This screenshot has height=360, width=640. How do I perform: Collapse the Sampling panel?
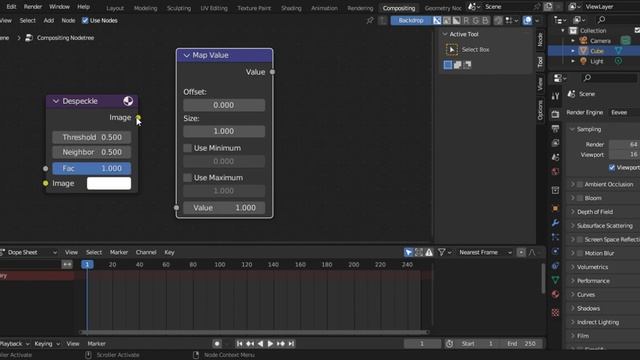click(572, 129)
